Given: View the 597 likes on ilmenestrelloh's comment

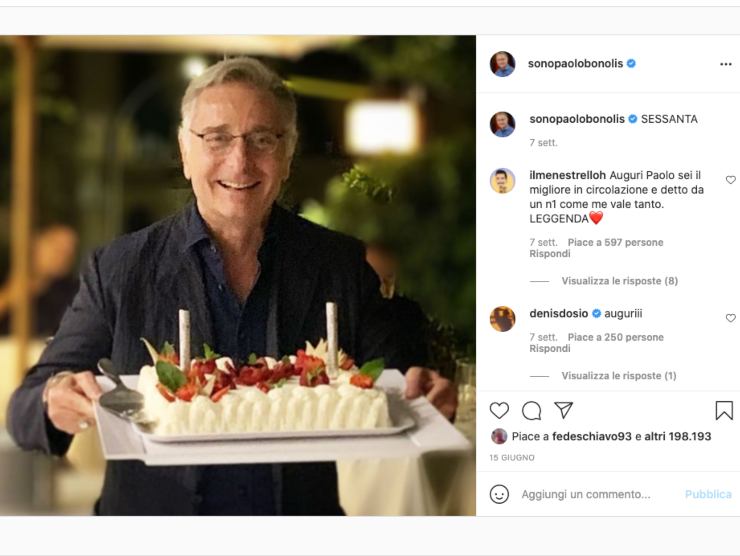Looking at the screenshot, I should click(615, 242).
